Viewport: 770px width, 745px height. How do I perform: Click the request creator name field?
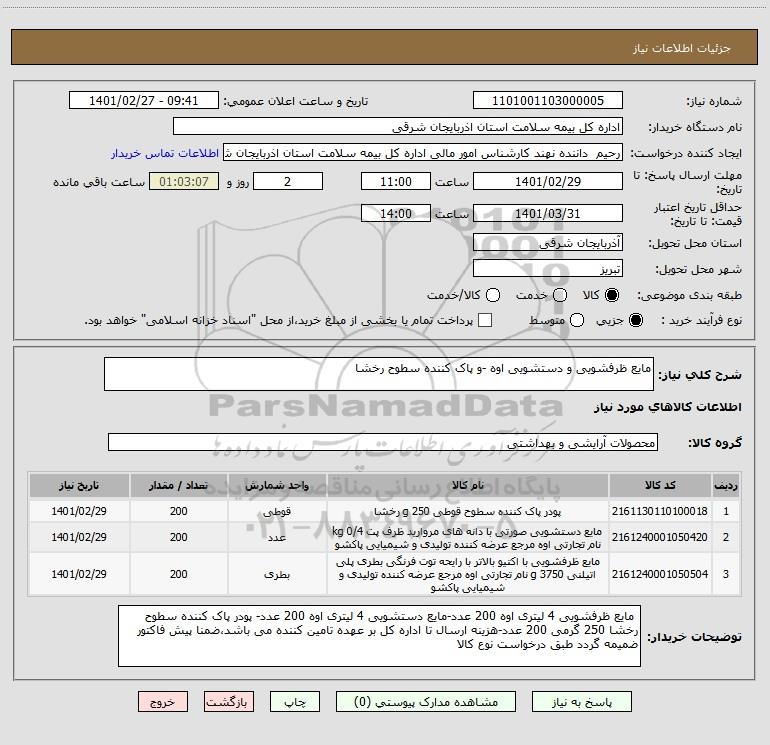click(423, 153)
